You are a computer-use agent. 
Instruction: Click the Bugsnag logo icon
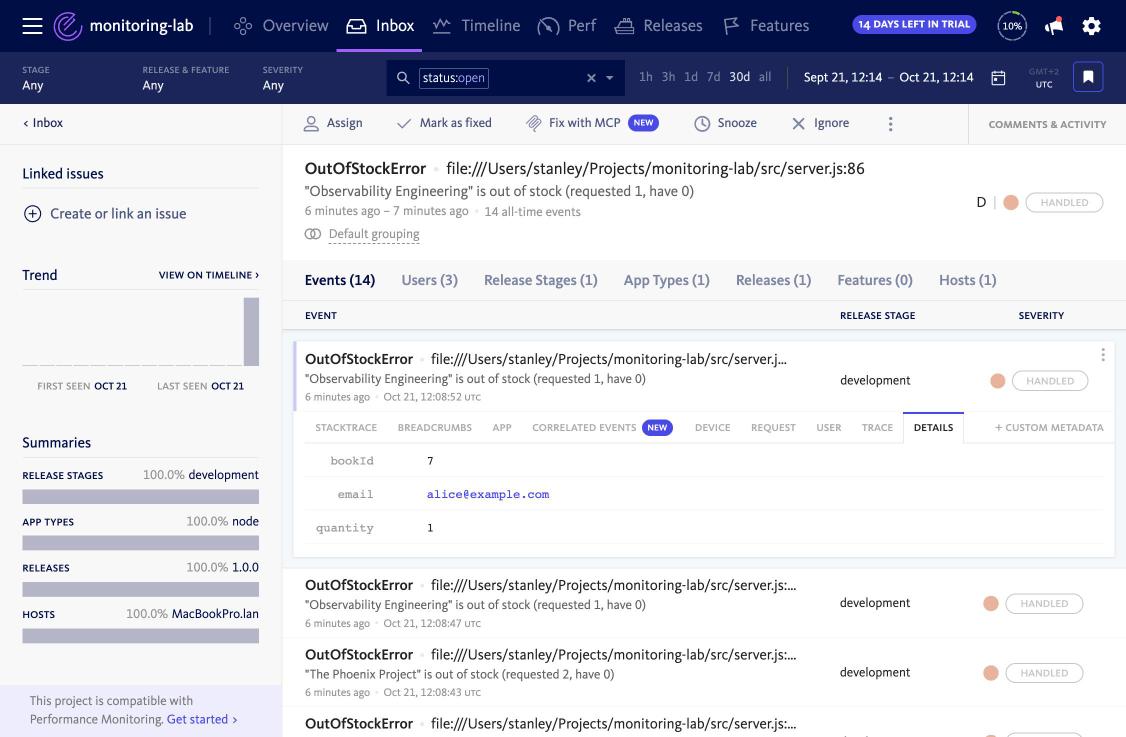click(x=68, y=26)
